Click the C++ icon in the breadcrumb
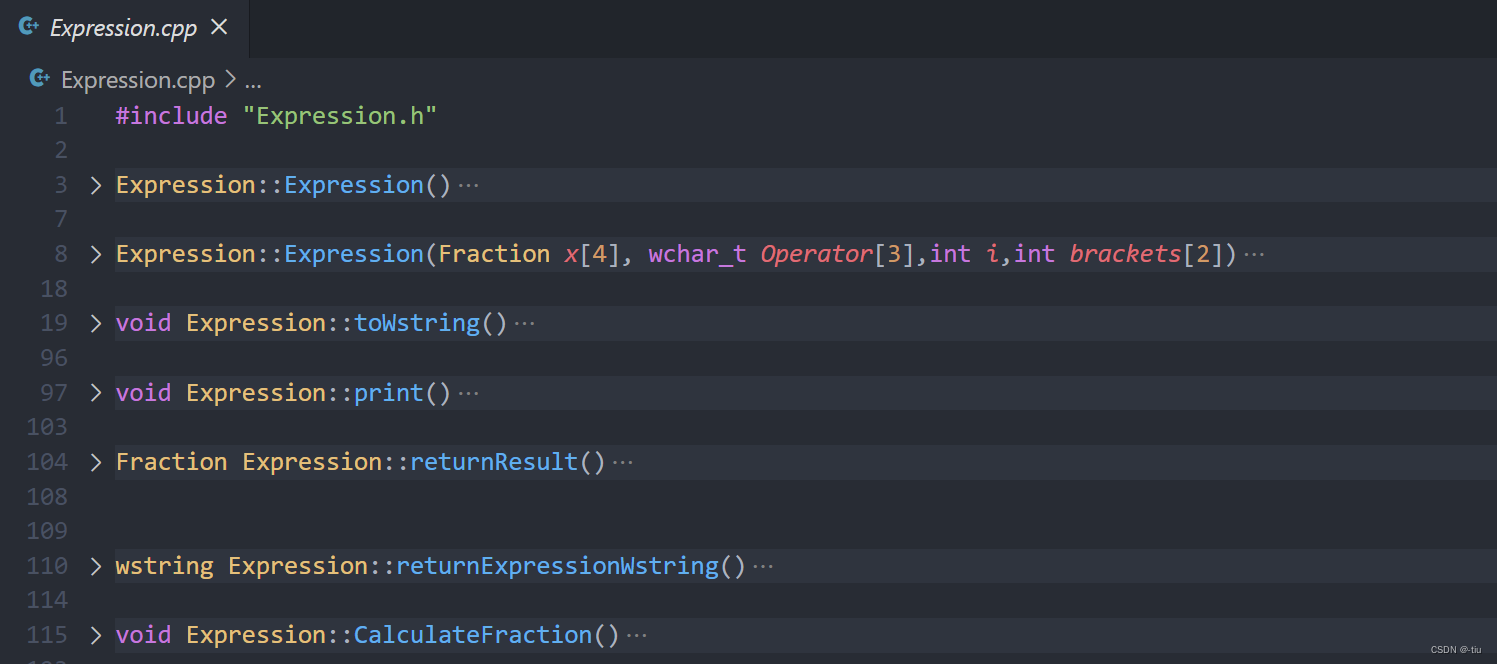This screenshot has height=664, width=1497. tap(40, 78)
